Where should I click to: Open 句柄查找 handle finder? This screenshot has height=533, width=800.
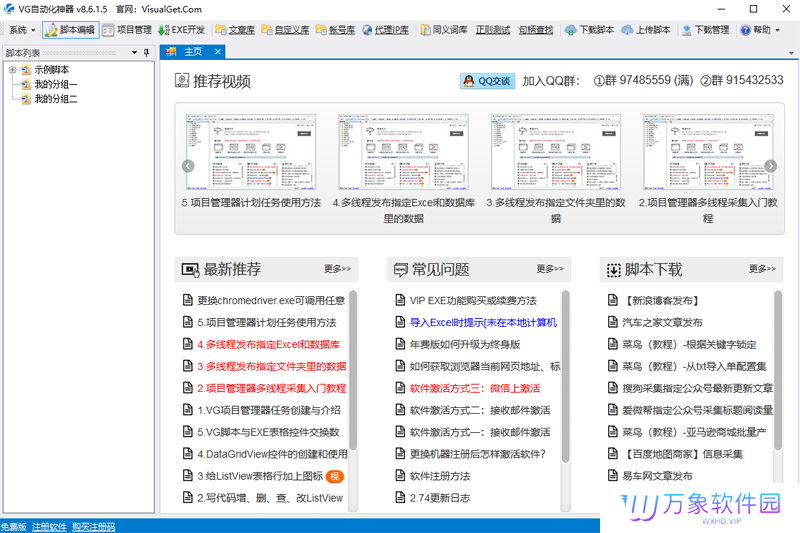536,30
